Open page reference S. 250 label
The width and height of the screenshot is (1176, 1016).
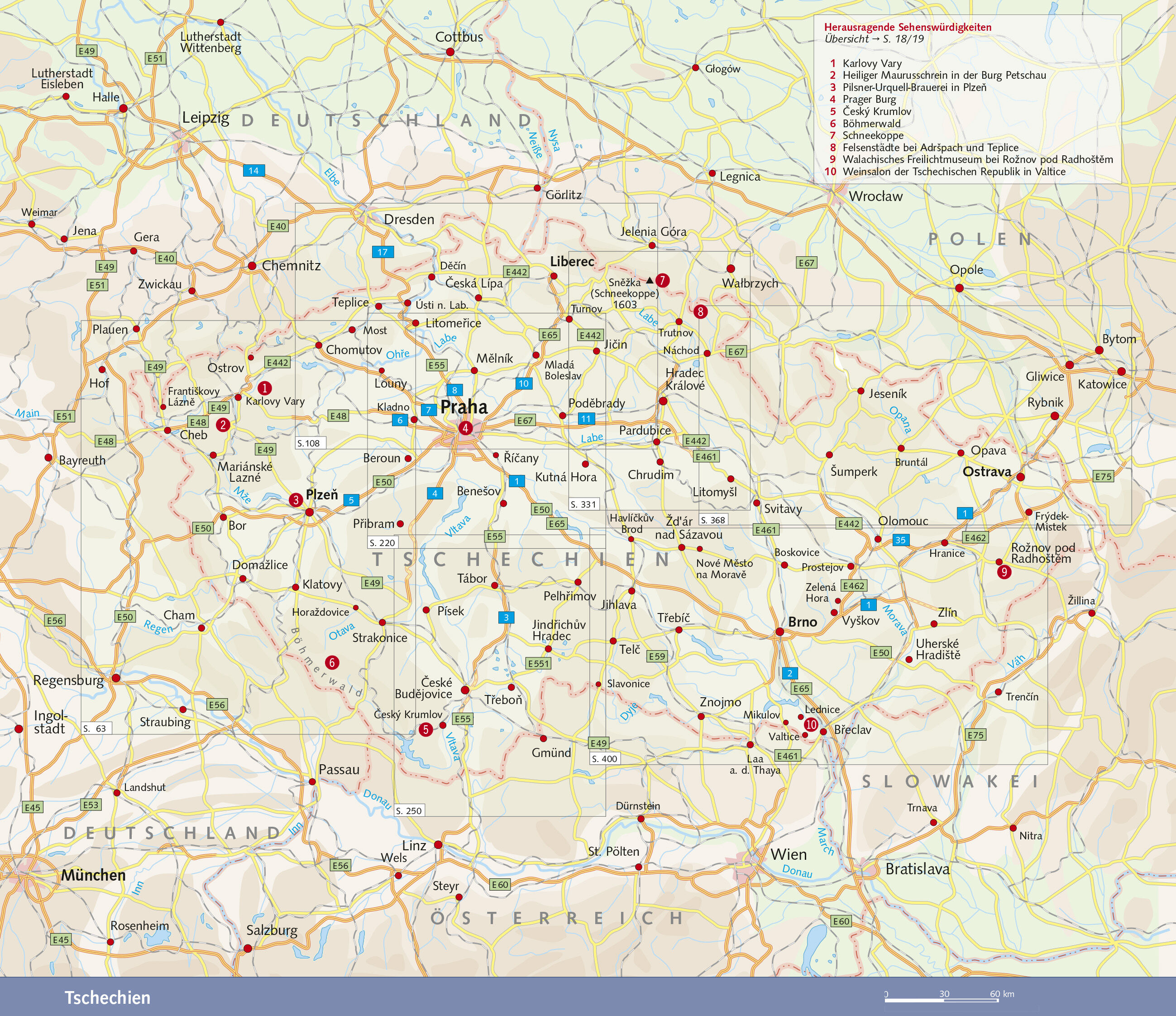[x=409, y=810]
